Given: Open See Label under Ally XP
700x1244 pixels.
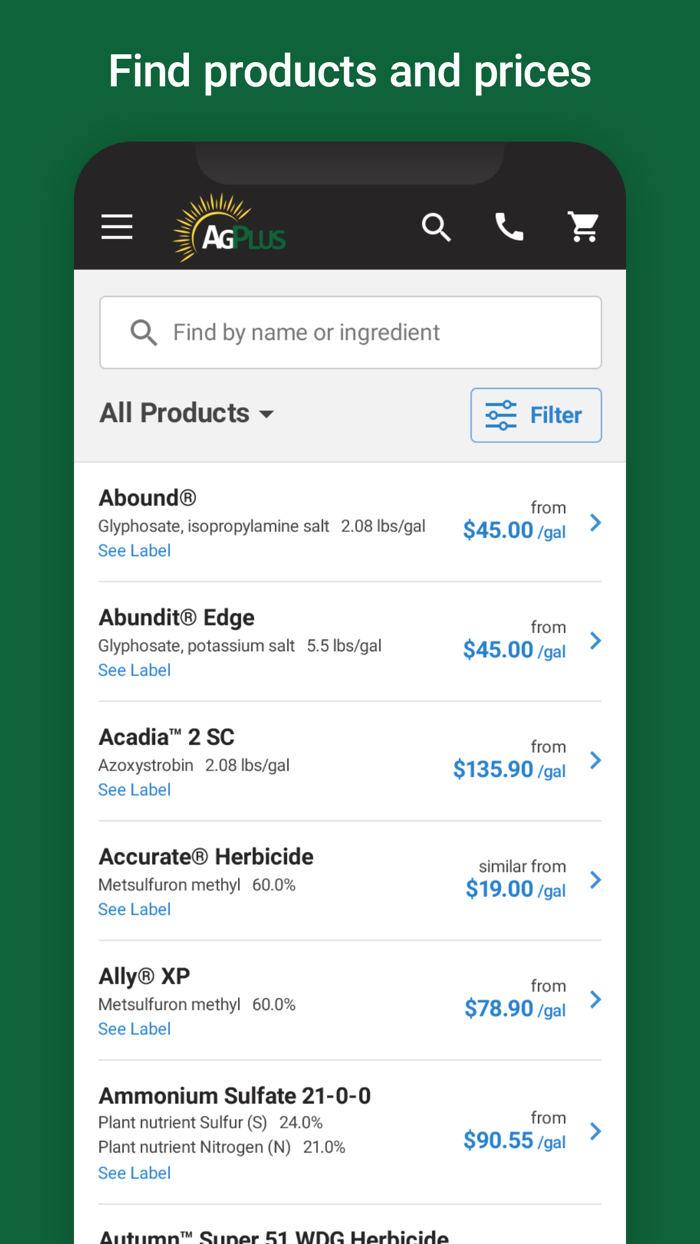Looking at the screenshot, I should point(134,1028).
